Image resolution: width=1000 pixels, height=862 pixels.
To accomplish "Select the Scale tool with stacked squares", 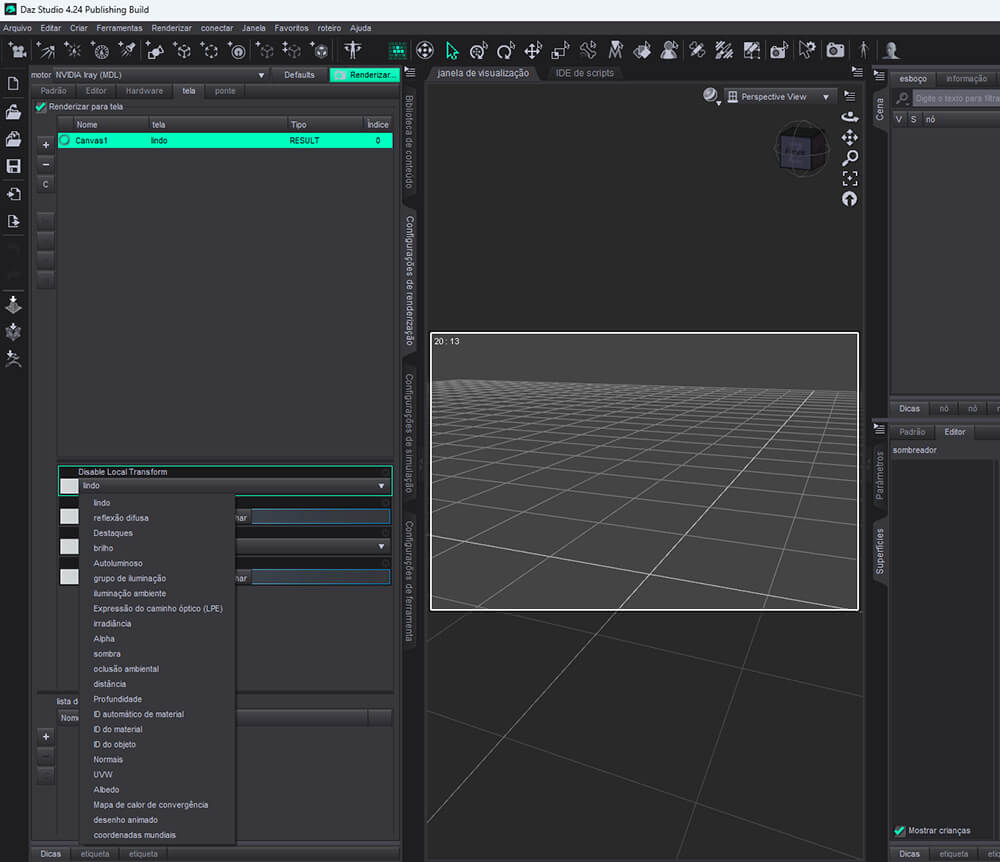I will point(560,50).
